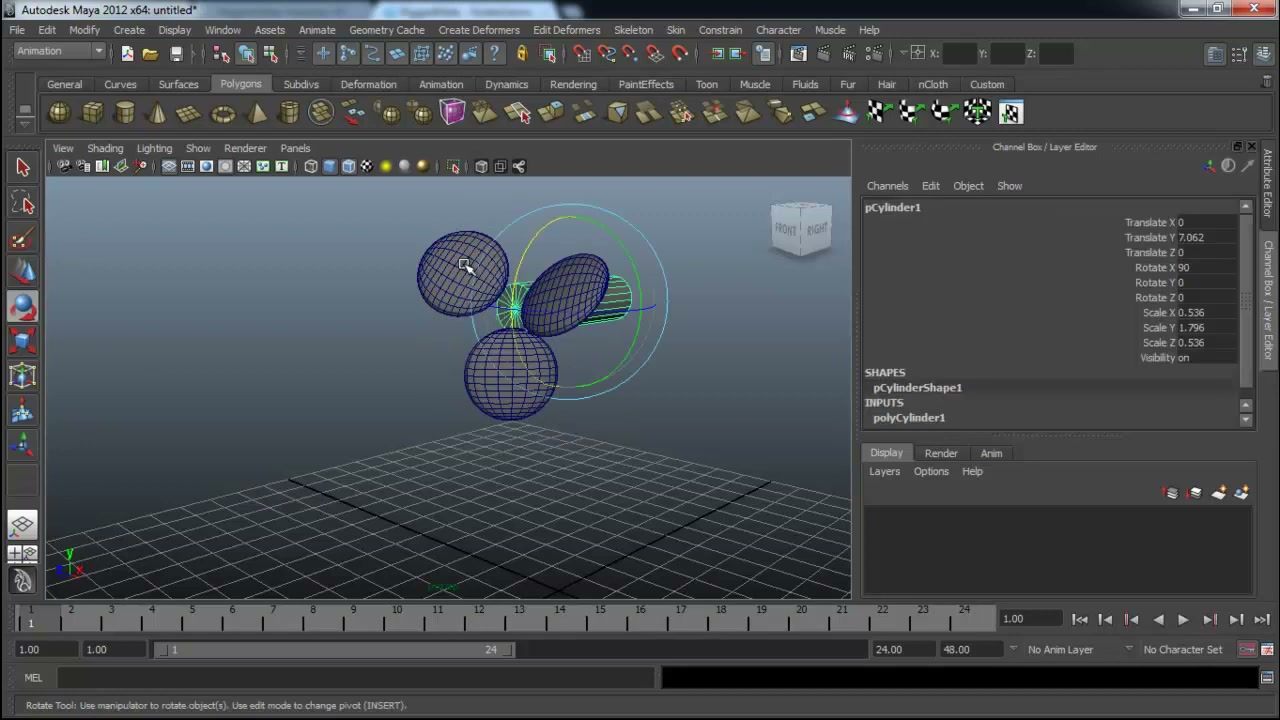
Task: Open the Edit Deformers menu
Action: [566, 30]
